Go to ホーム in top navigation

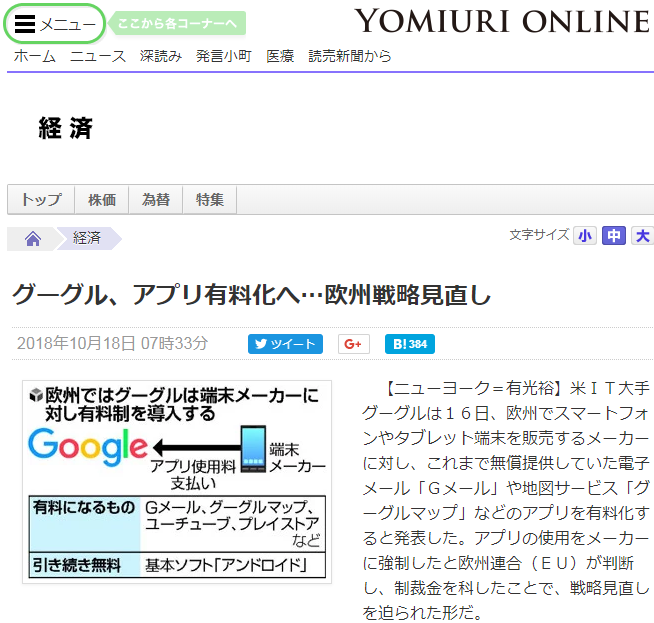pos(35,56)
